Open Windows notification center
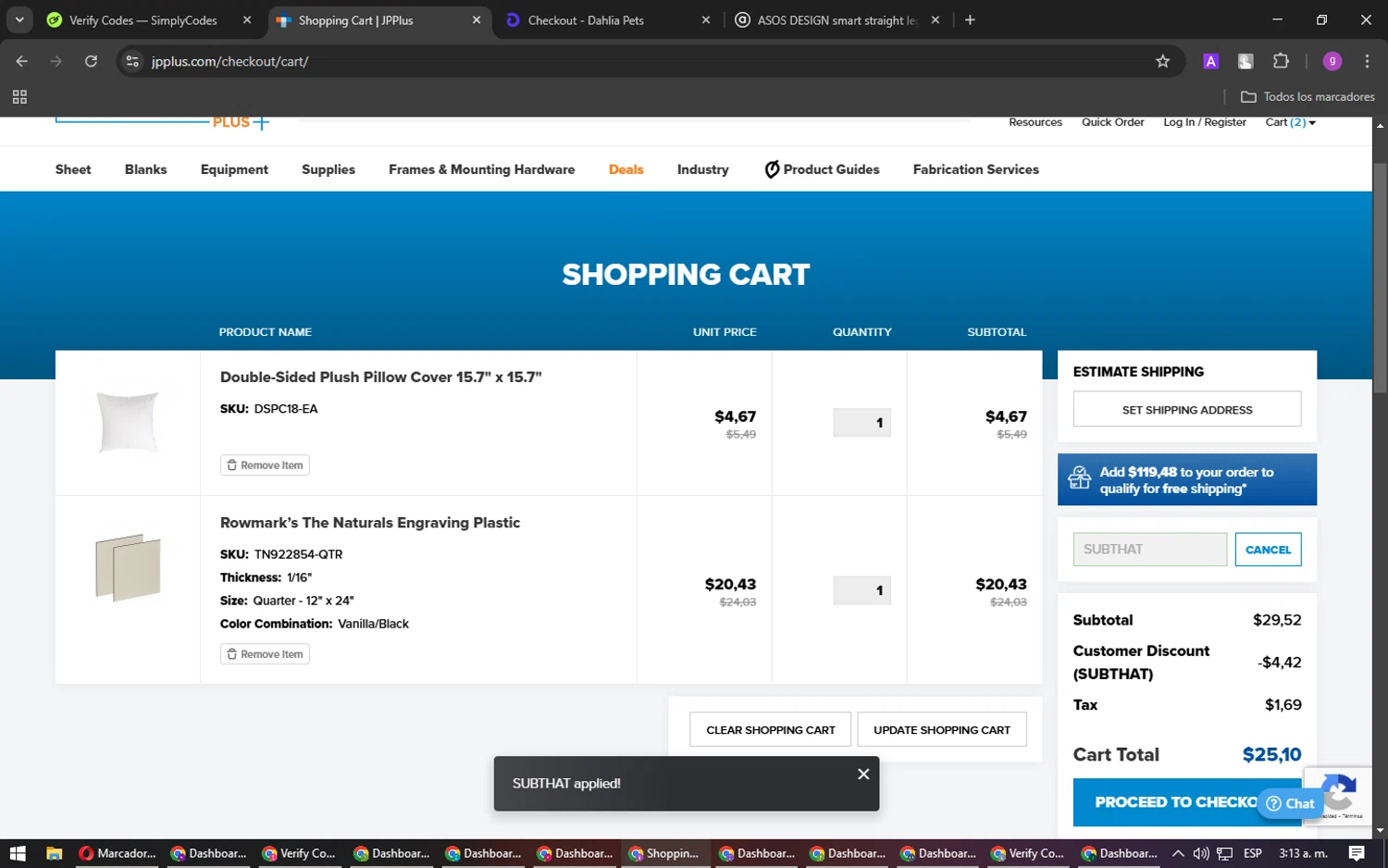Viewport: 1388px width, 868px height. (1357, 853)
